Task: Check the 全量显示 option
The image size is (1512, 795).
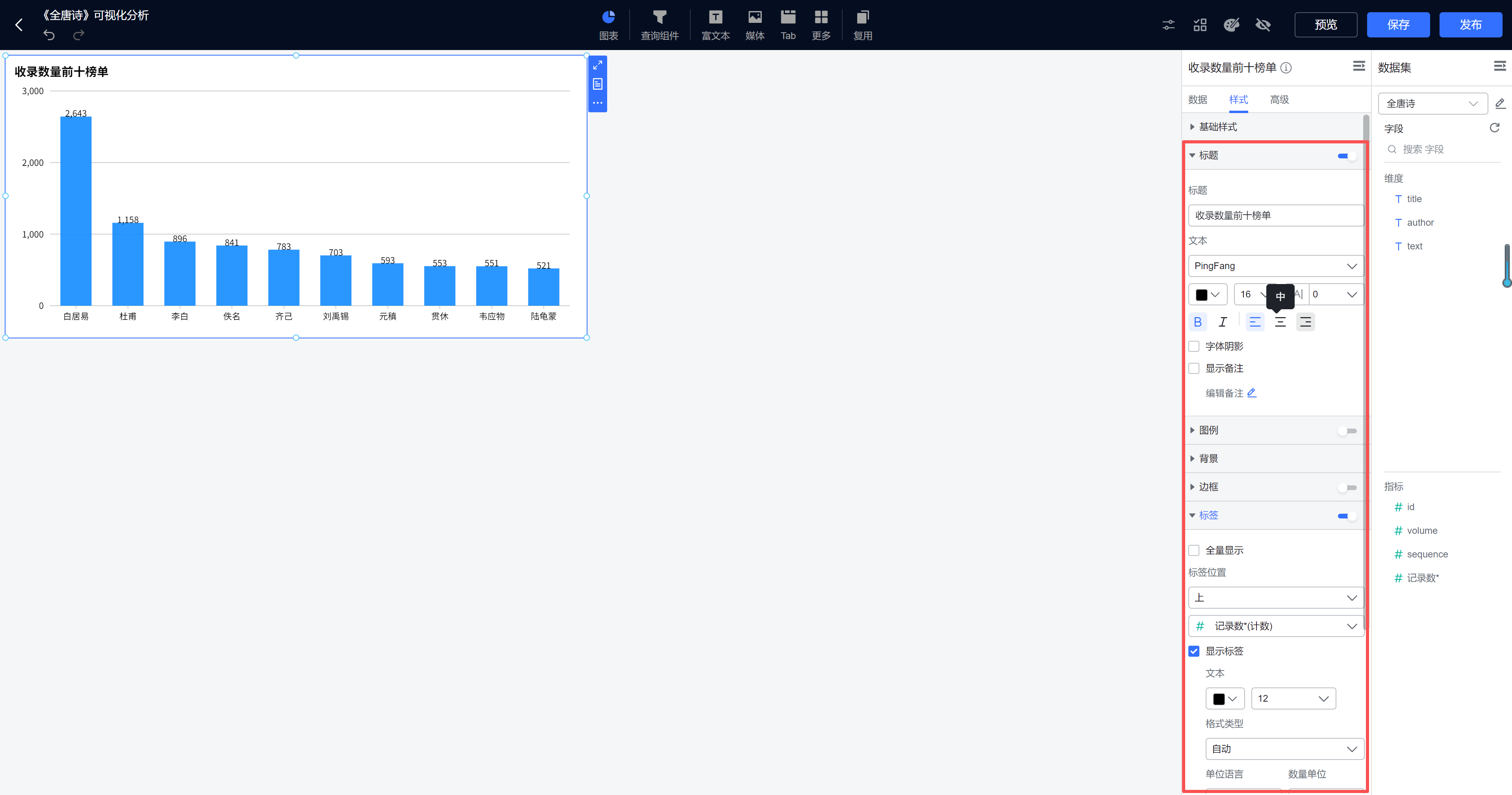Action: [x=1194, y=550]
